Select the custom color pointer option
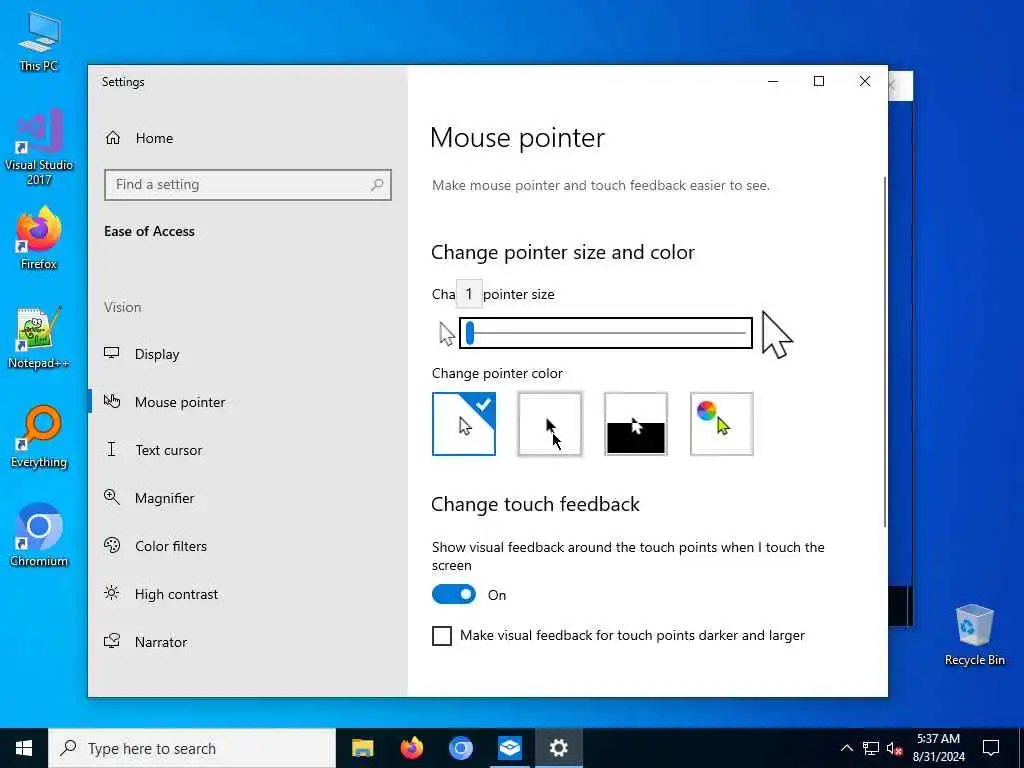Screen dimensions: 1024x768 (722, 424)
